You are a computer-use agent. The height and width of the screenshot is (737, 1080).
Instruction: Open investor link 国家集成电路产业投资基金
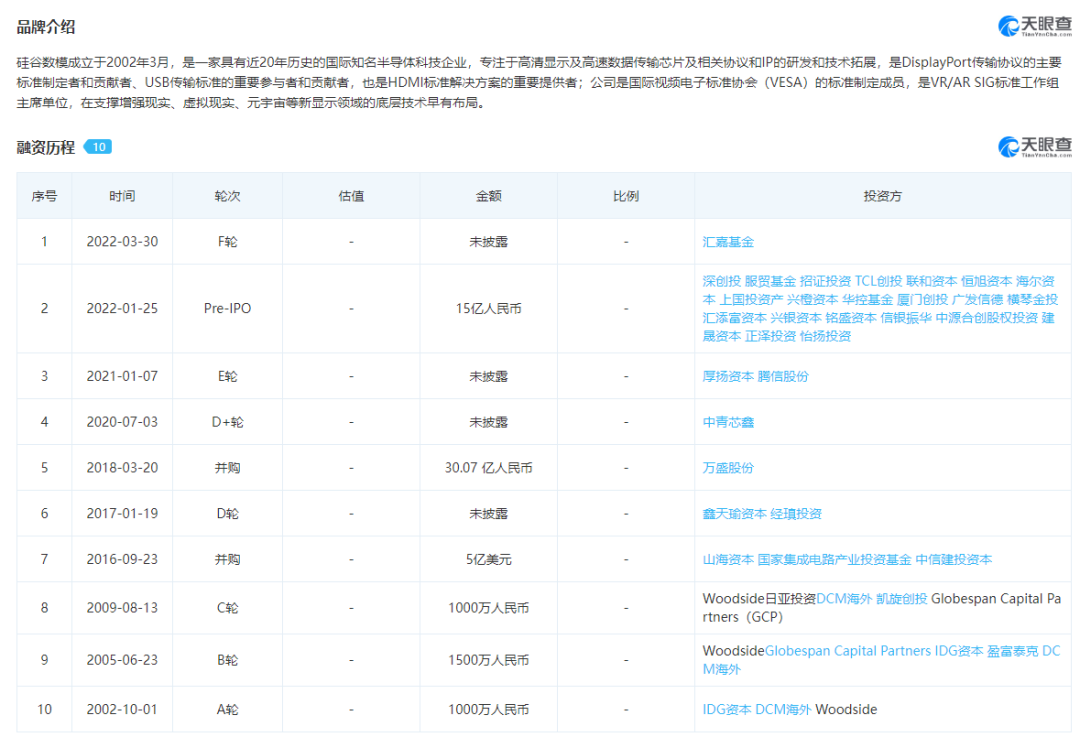point(834,559)
